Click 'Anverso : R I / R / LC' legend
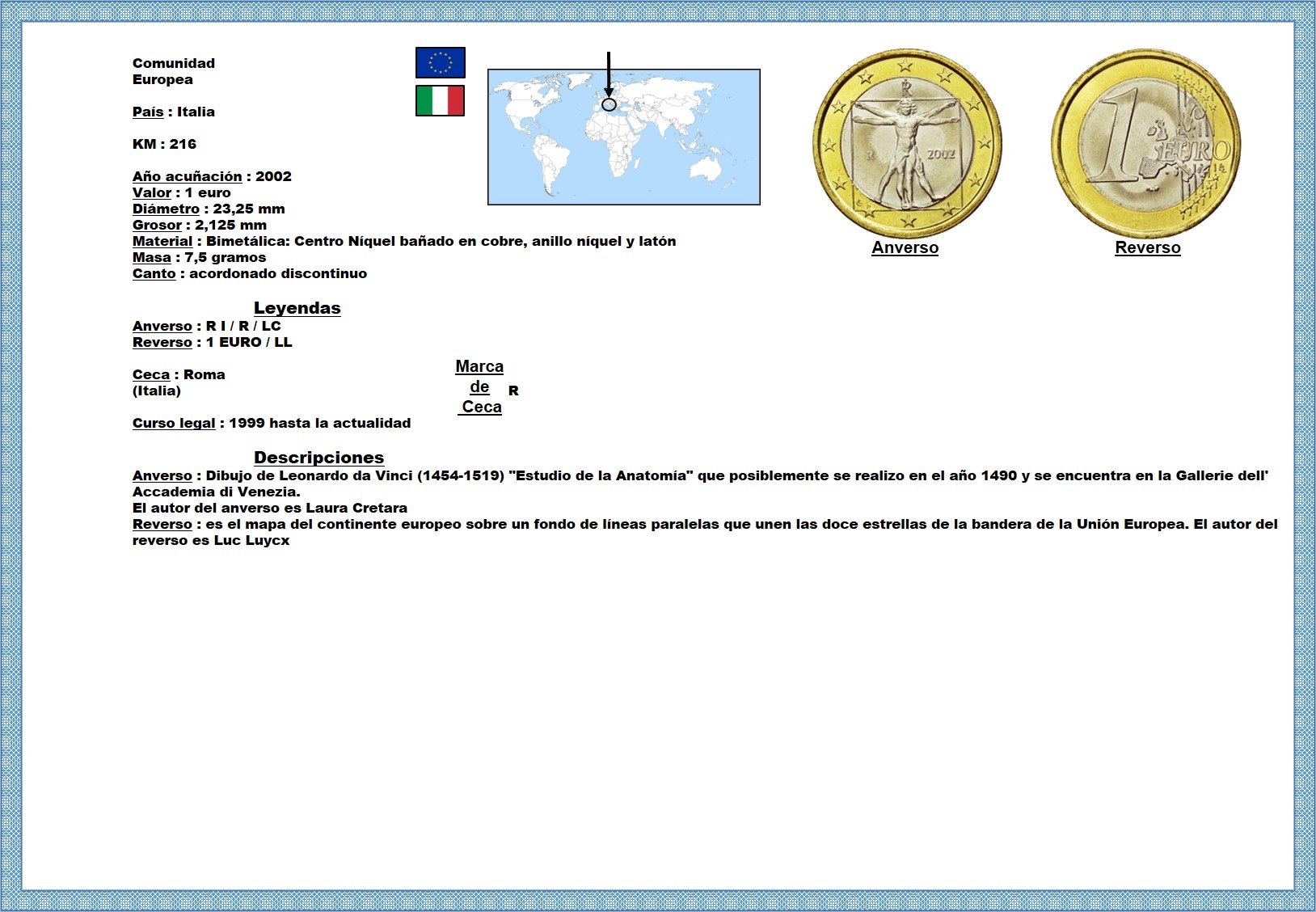 (x=207, y=326)
